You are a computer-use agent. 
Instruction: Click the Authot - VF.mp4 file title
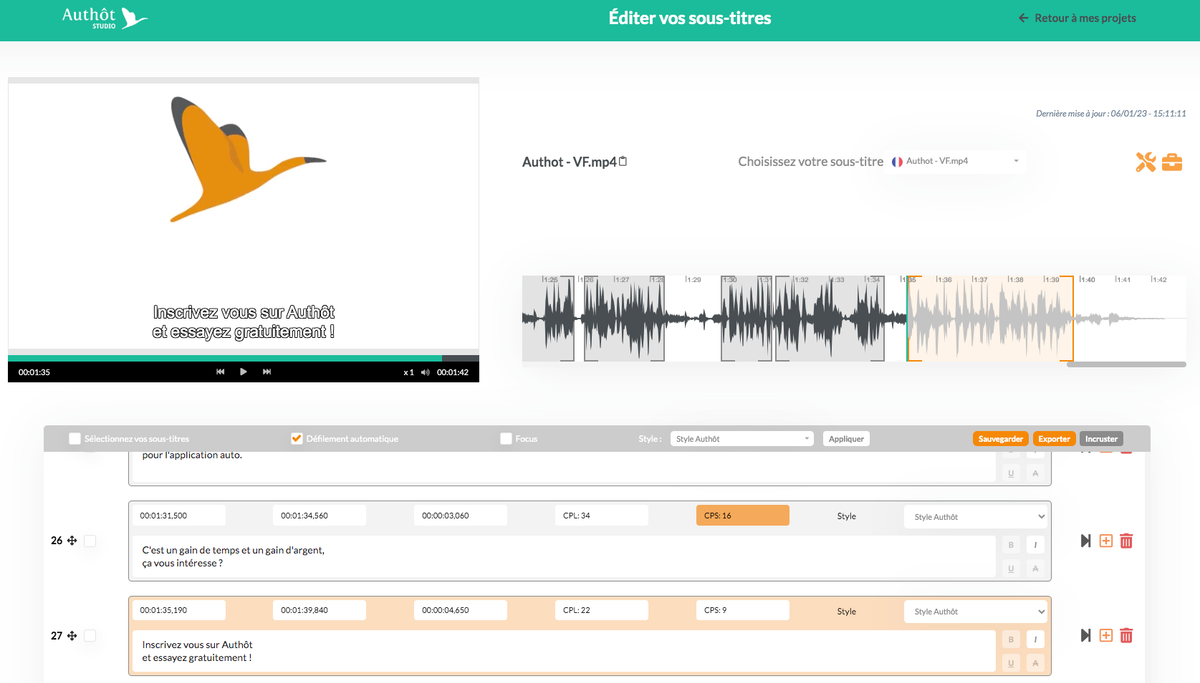click(569, 161)
